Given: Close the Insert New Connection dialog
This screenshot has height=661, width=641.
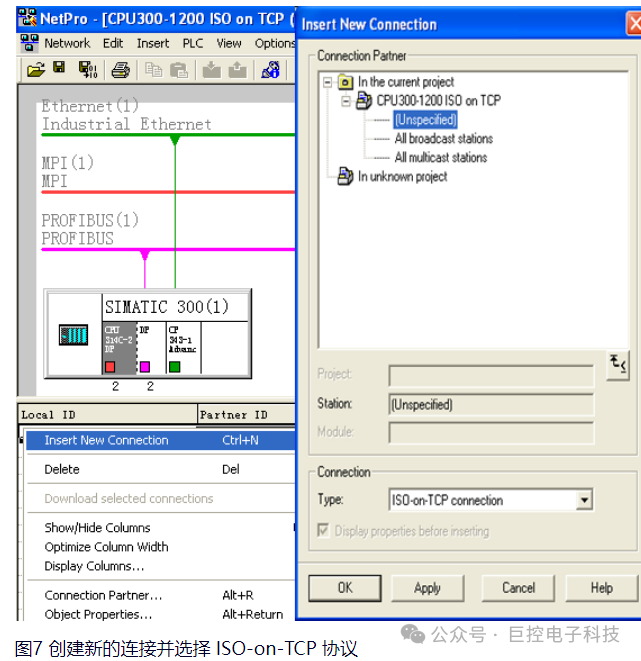Looking at the screenshot, I should 633,24.
